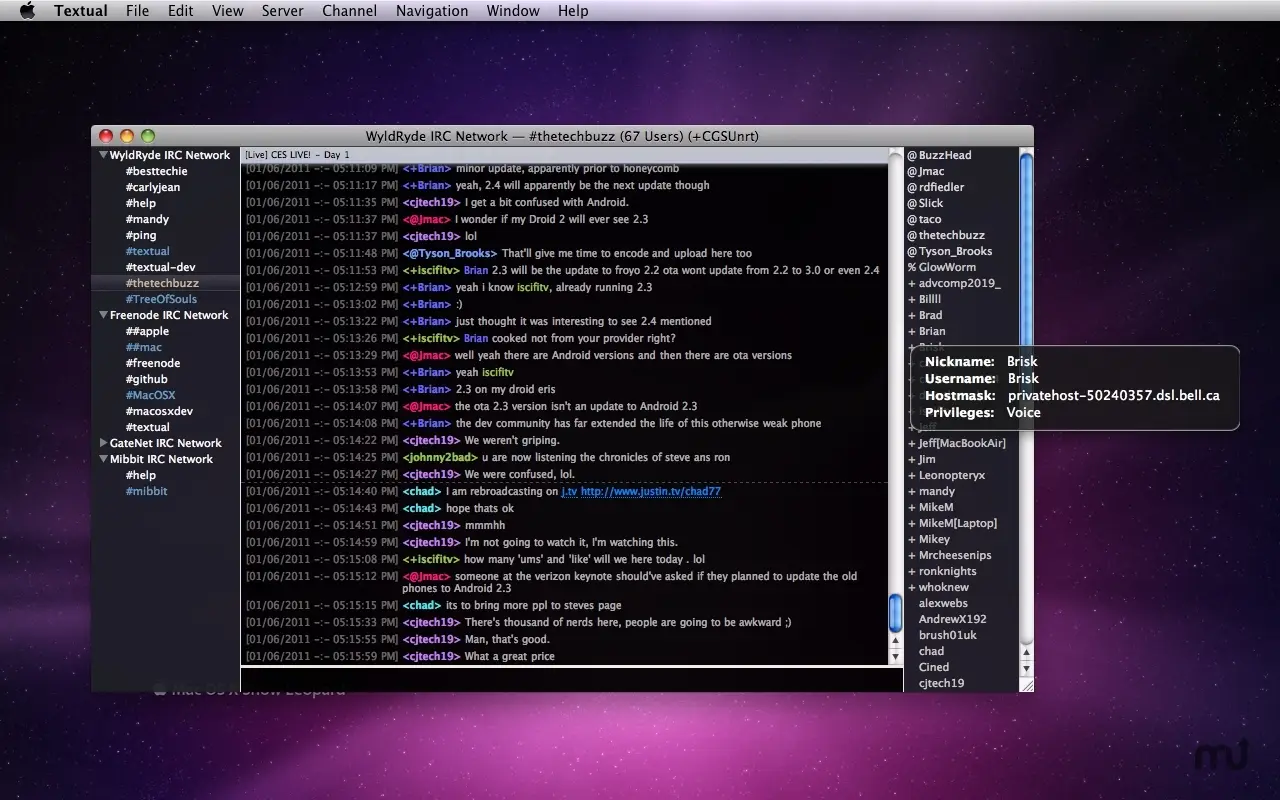Select the #textual channel under Freenode

(147, 427)
